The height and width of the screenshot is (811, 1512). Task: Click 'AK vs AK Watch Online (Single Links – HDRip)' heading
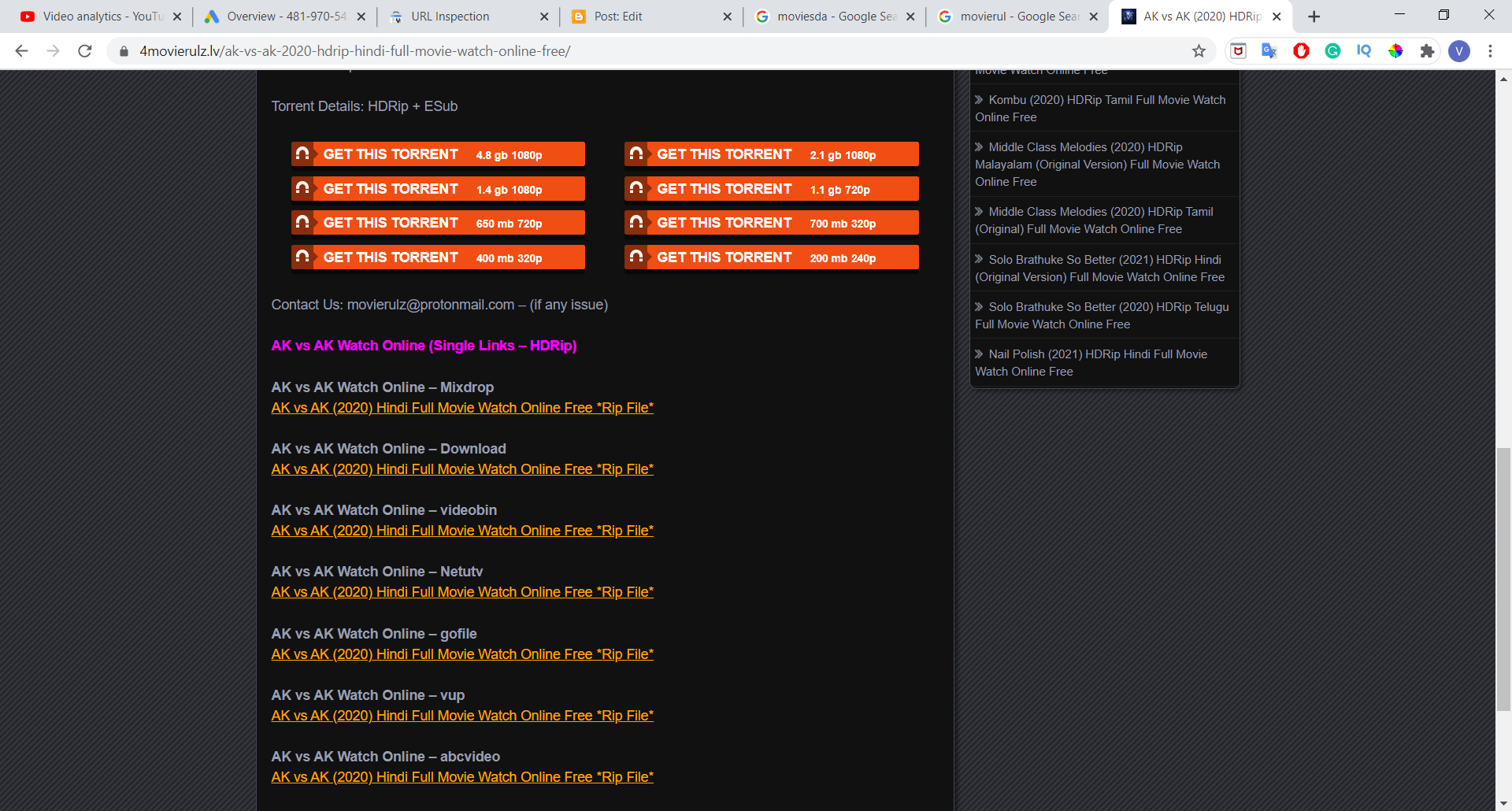point(424,346)
